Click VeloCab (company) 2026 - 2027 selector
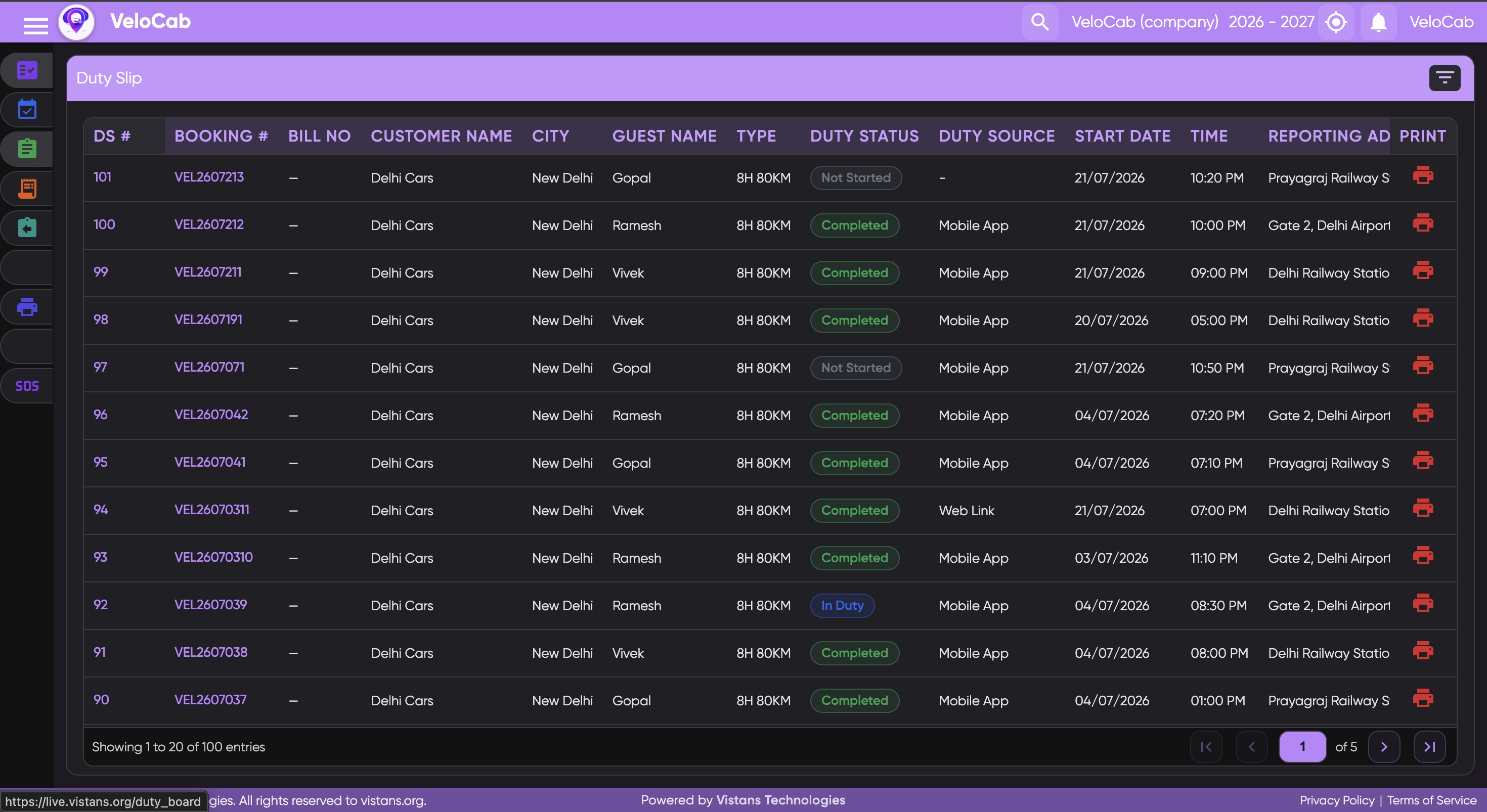Screen dimensions: 1487x812 click(x=1193, y=22)
